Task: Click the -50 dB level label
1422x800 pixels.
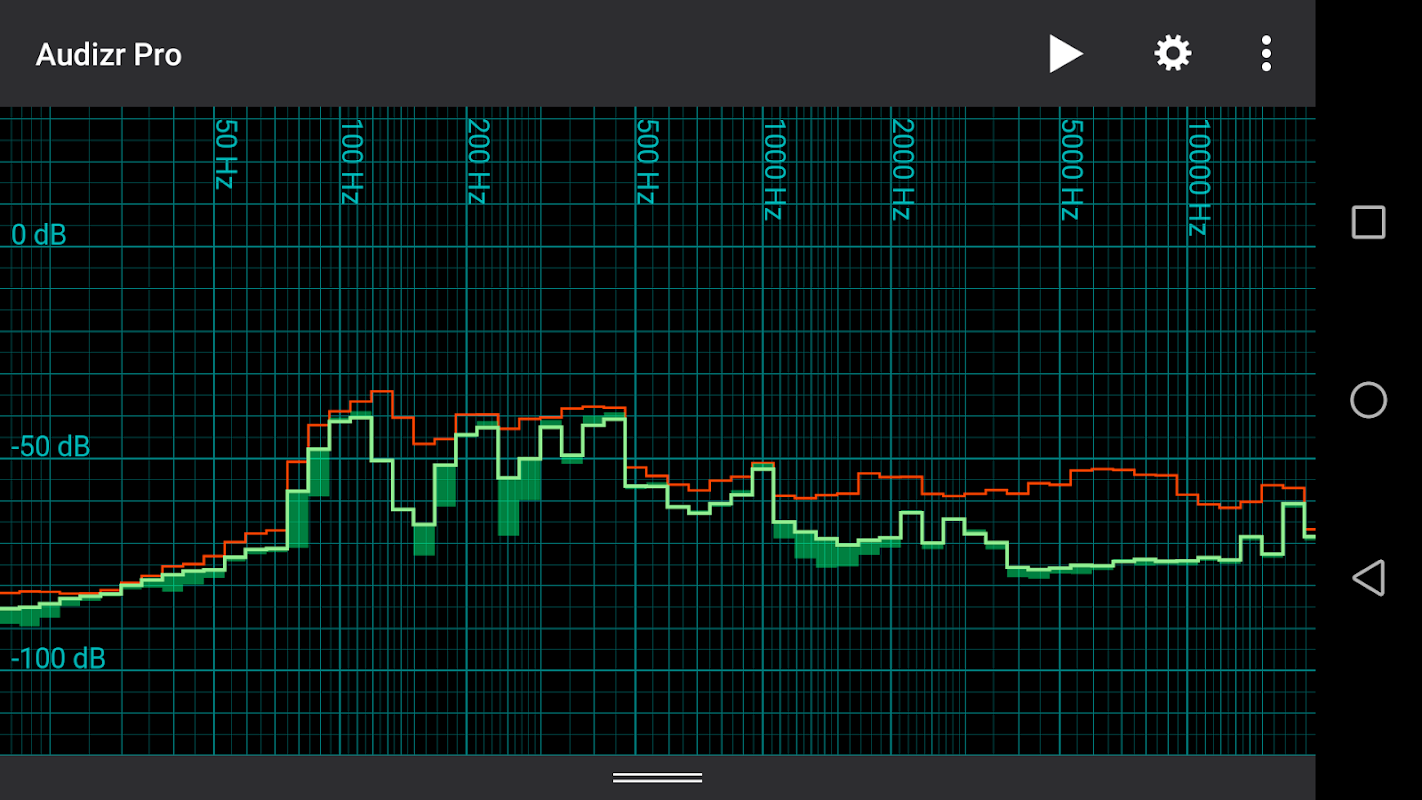Action: click(x=50, y=447)
